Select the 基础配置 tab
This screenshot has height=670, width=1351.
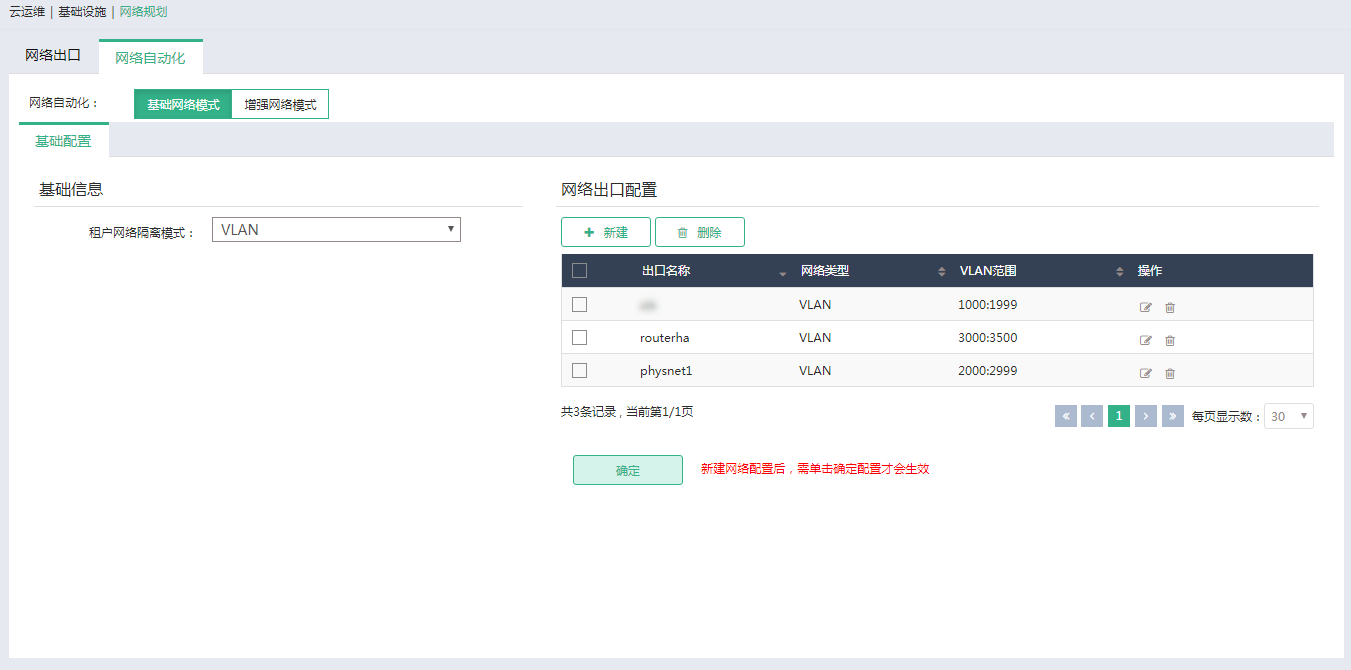(x=63, y=141)
